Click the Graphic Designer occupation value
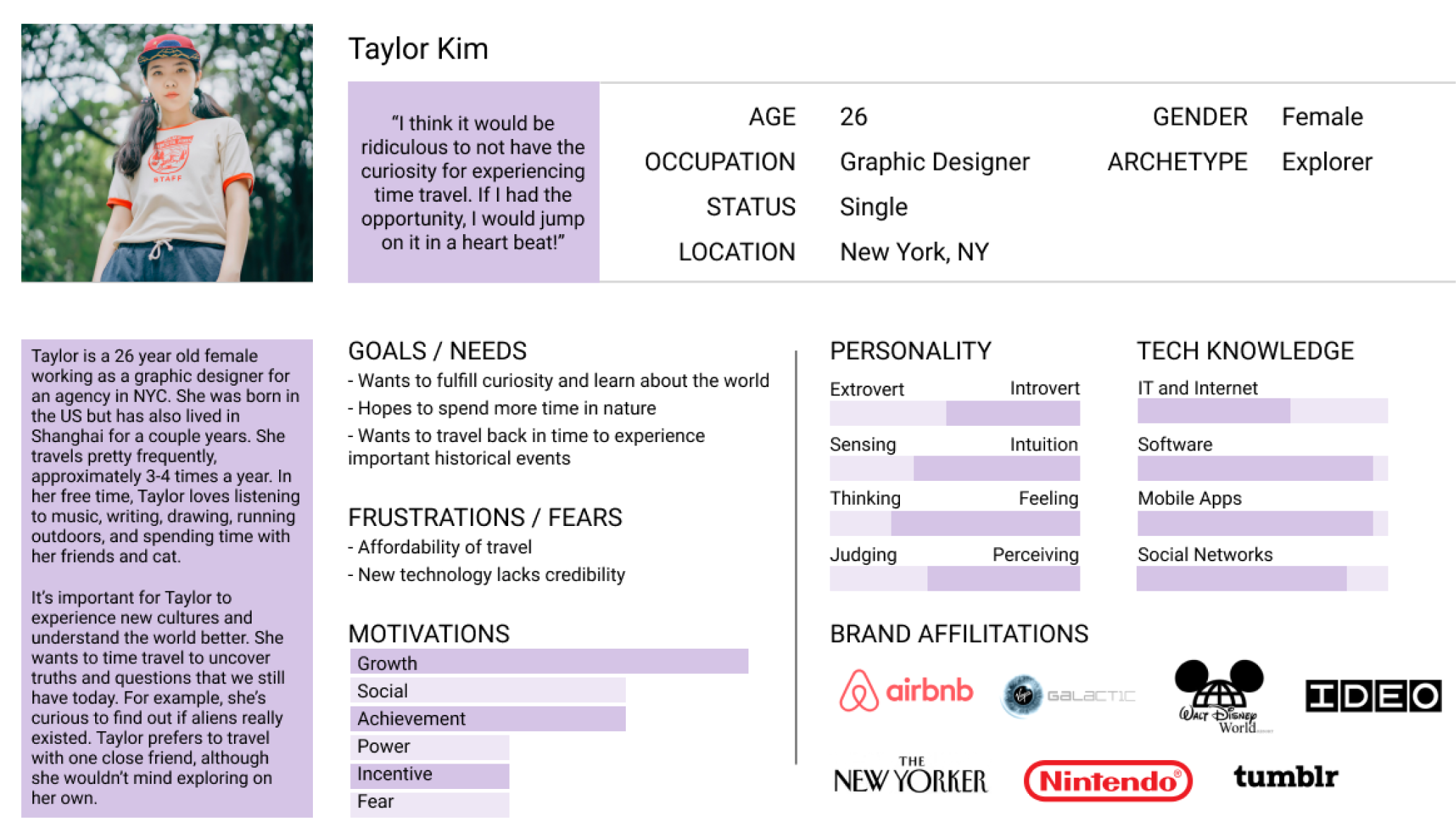1456x839 pixels. click(934, 162)
